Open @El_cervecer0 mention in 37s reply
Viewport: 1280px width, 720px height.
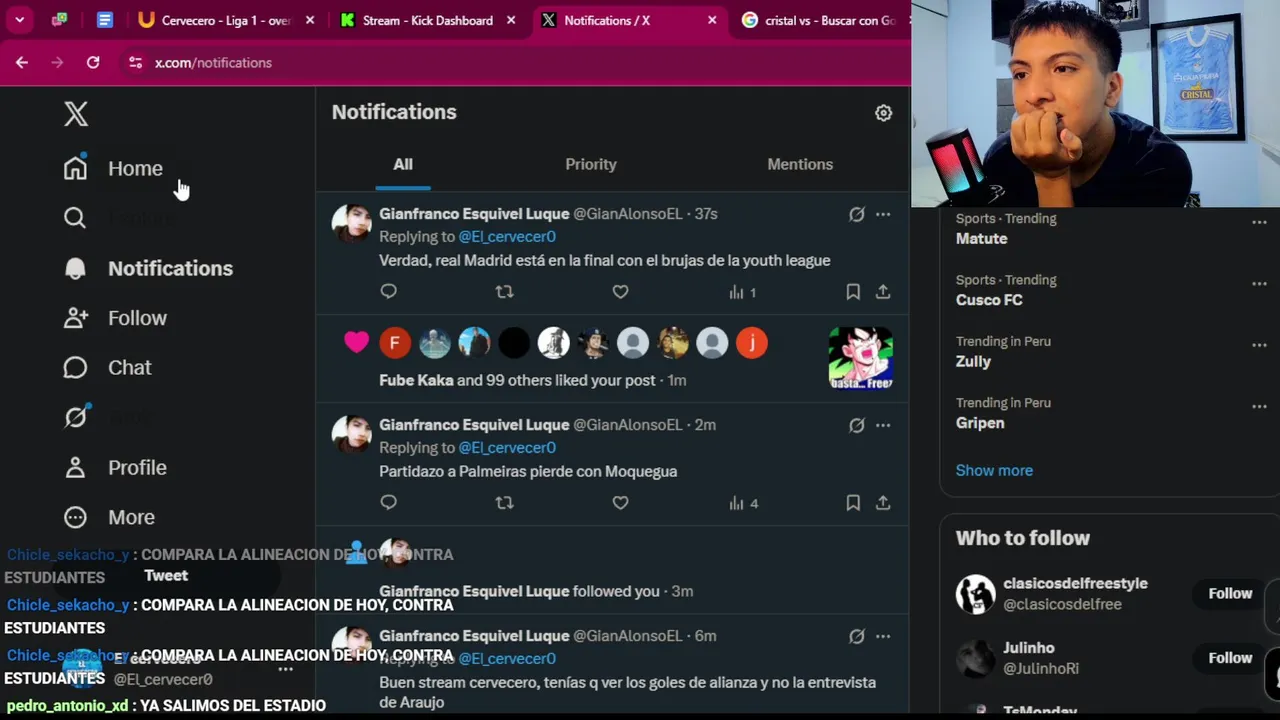point(507,237)
